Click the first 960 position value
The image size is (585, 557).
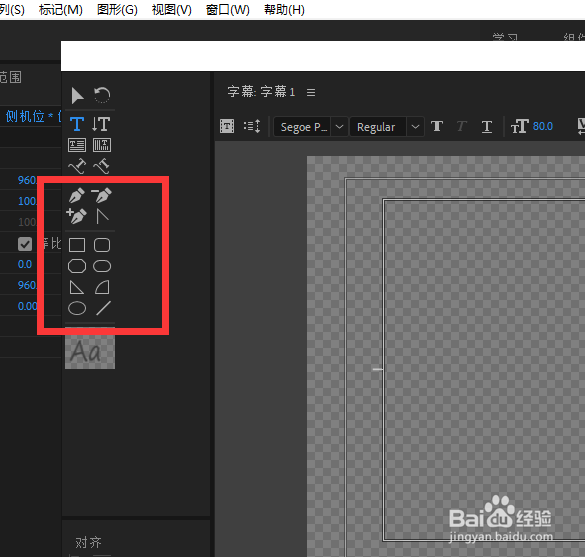coord(27,180)
